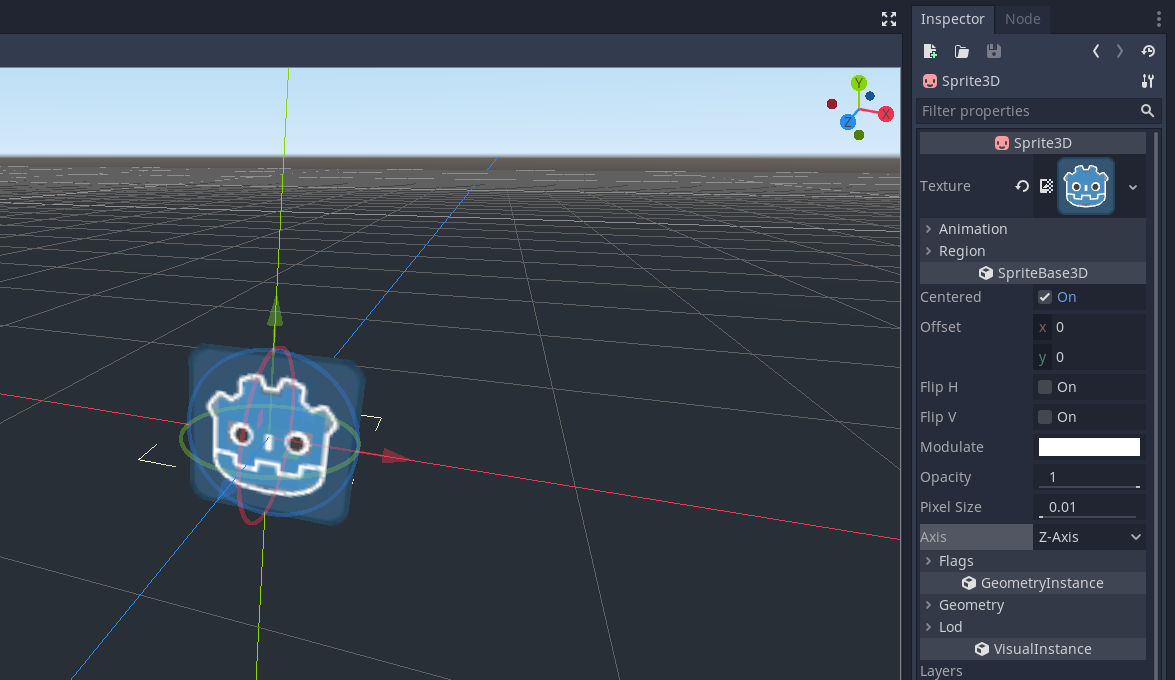Open the Axis dropdown showing Z-Axis
The height and width of the screenshot is (680, 1175).
(1089, 537)
